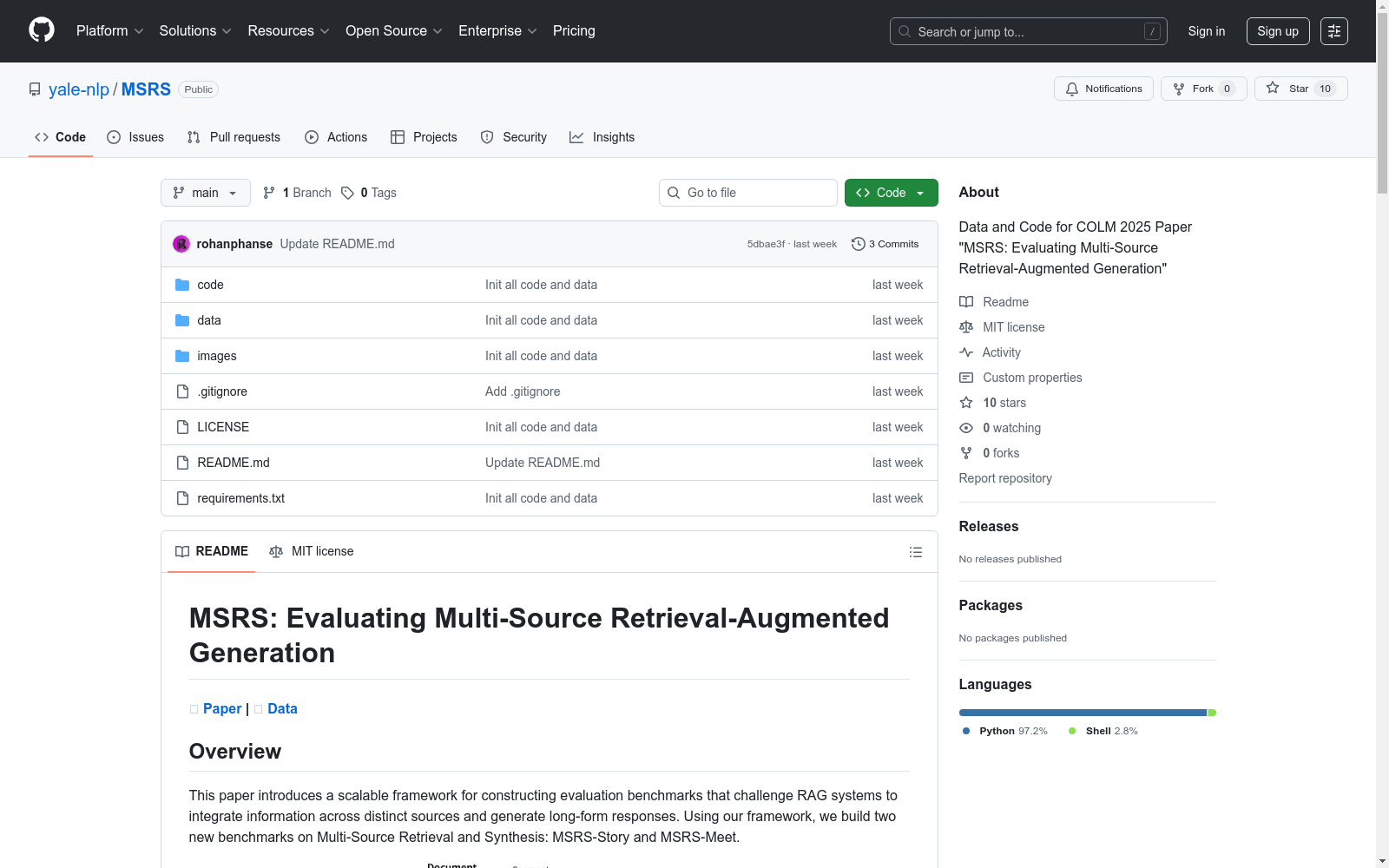Click the Custom properties note icon
Image resolution: width=1389 pixels, height=868 pixels.
(x=966, y=378)
